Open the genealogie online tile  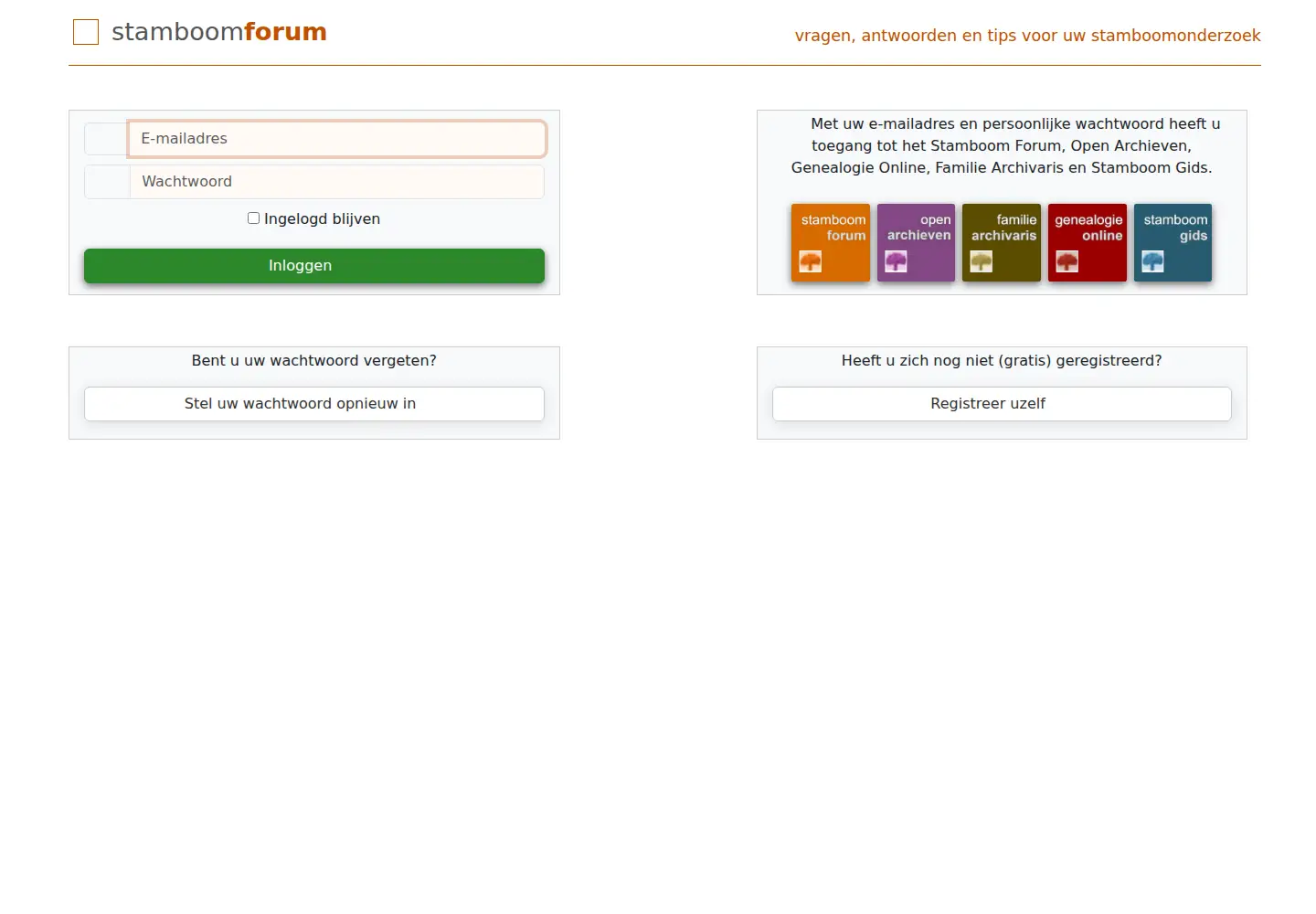click(x=1088, y=242)
